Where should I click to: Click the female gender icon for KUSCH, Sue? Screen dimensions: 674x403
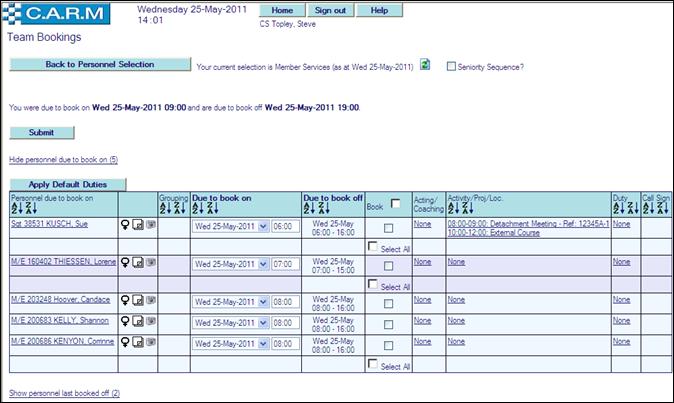click(x=125, y=226)
